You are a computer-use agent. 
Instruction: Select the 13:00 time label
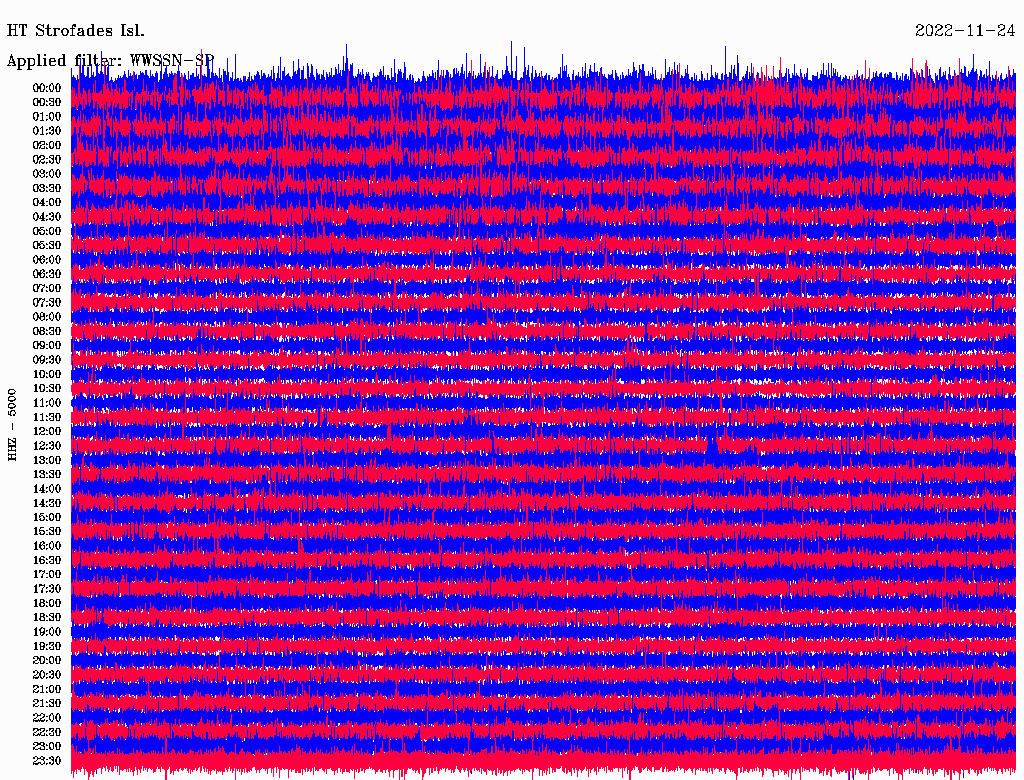[47, 461]
